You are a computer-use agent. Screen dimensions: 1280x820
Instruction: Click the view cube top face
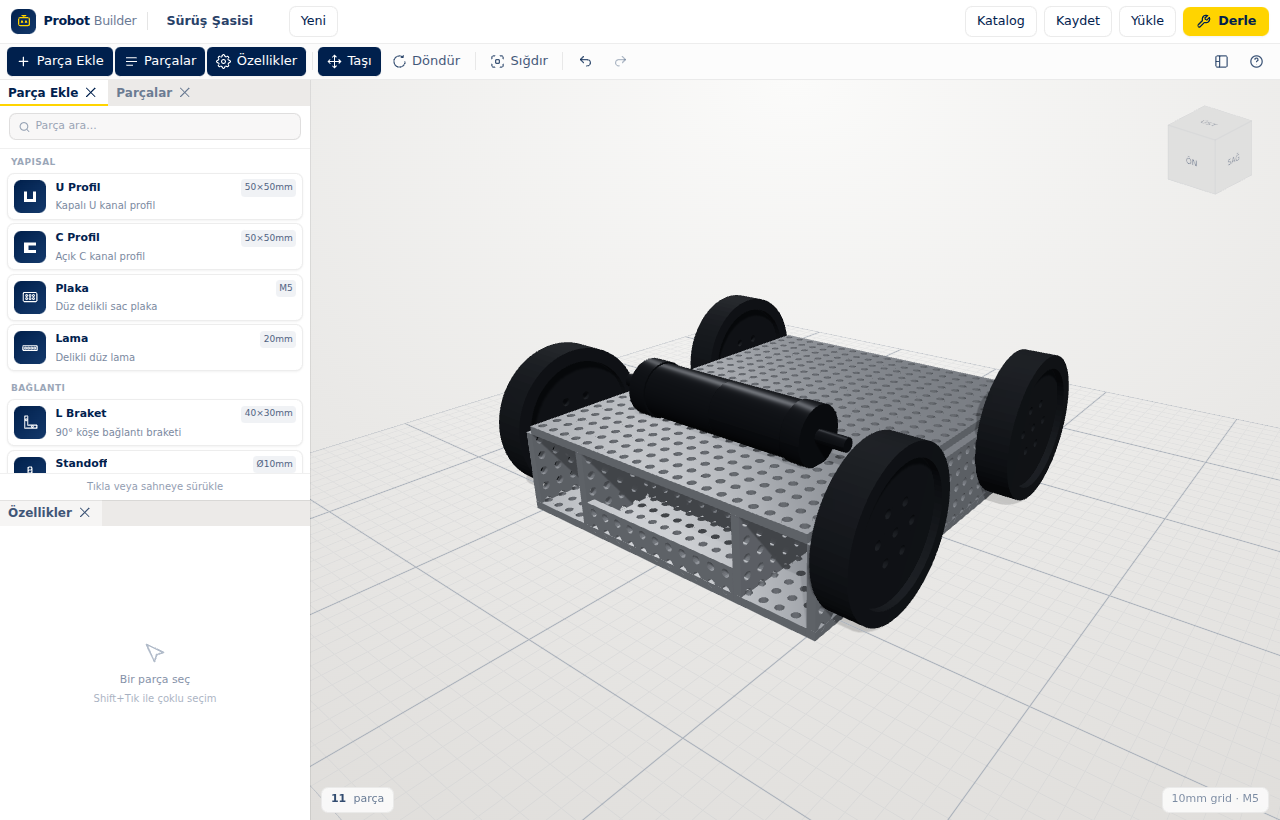1209,124
